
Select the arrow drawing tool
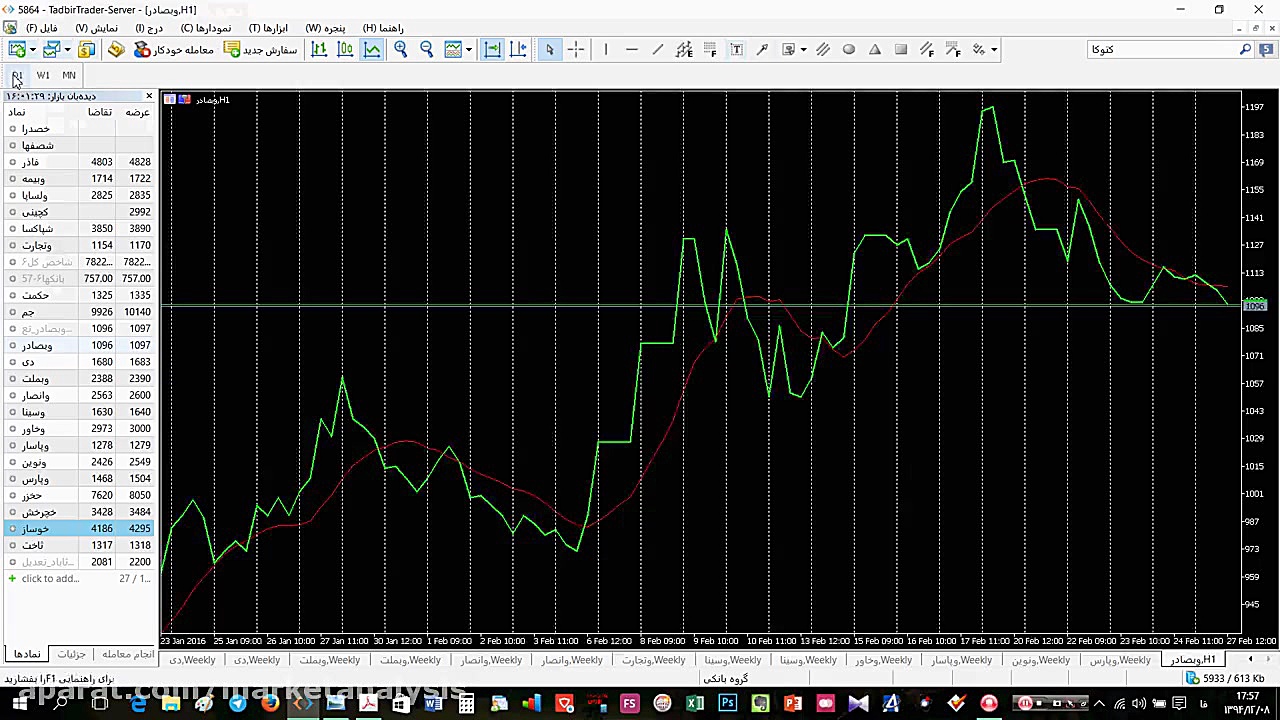point(762,49)
